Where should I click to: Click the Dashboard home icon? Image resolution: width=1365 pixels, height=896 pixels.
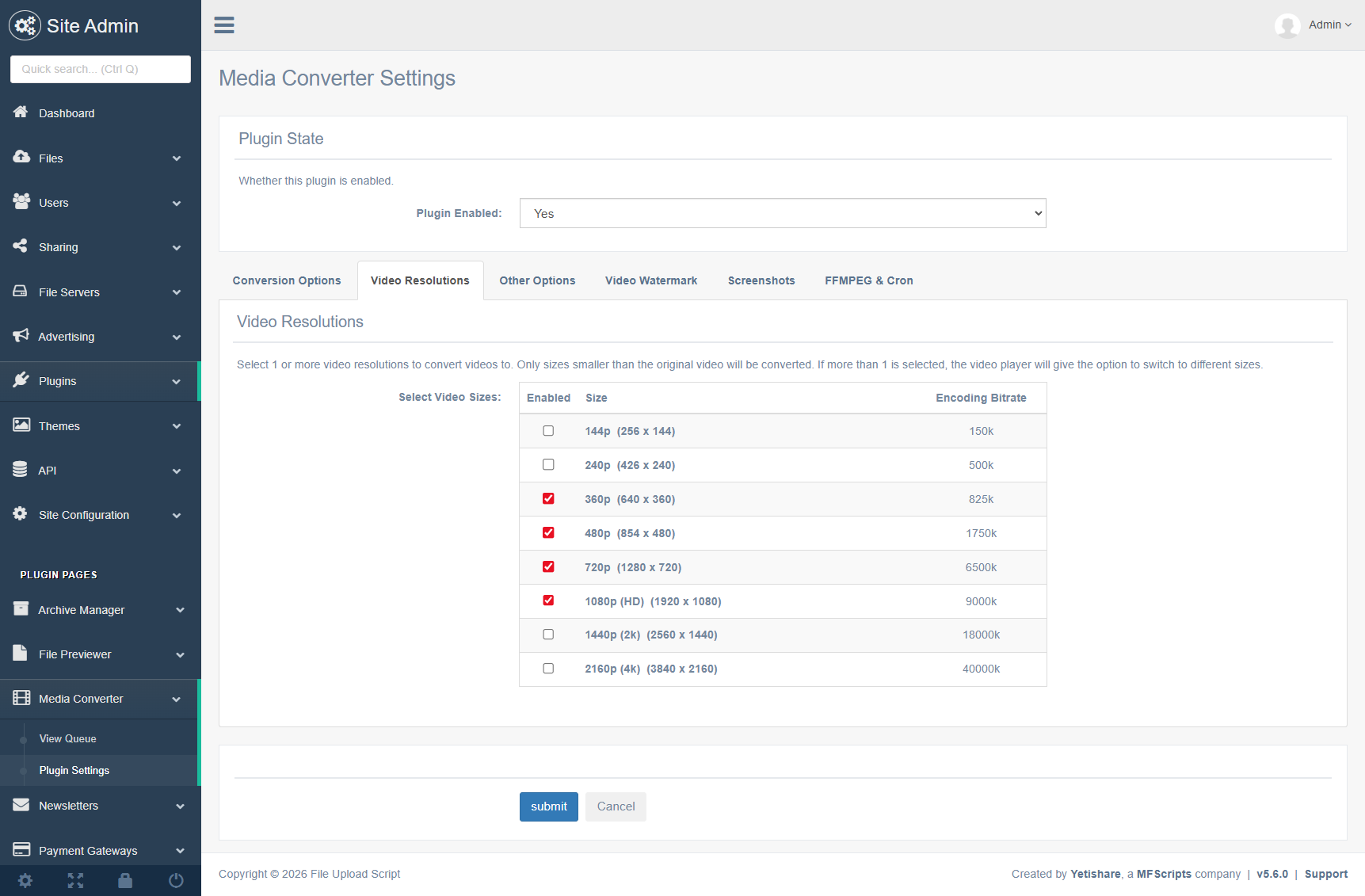click(21, 112)
